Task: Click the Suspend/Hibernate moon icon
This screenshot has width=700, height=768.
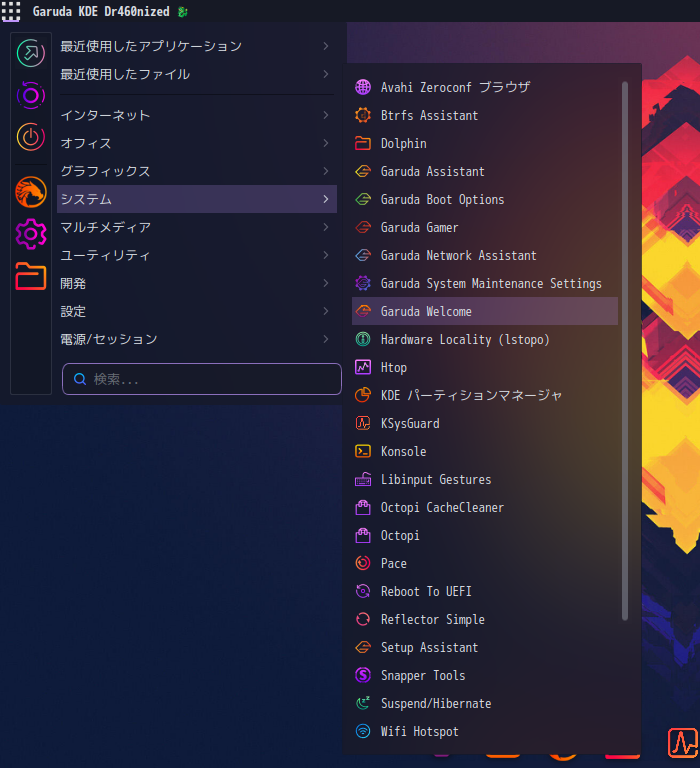Action: (x=363, y=703)
